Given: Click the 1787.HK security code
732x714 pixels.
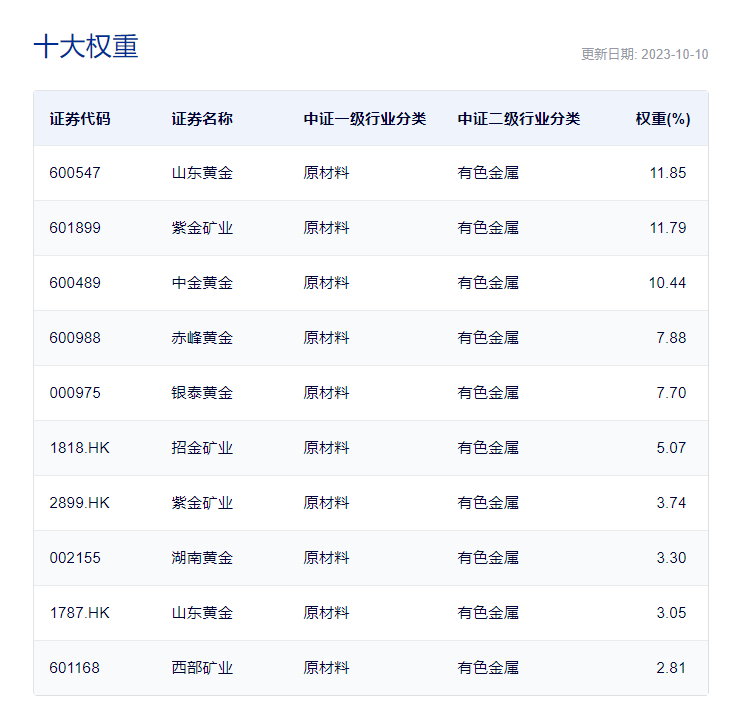Looking at the screenshot, I should (x=80, y=613).
